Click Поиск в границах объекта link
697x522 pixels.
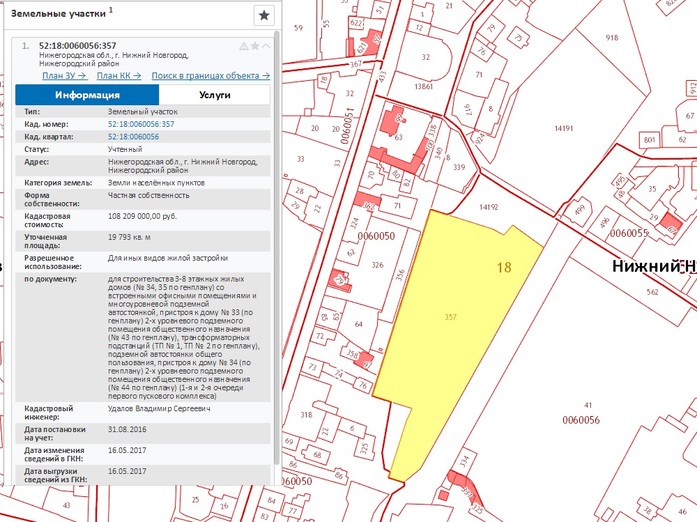(x=211, y=76)
